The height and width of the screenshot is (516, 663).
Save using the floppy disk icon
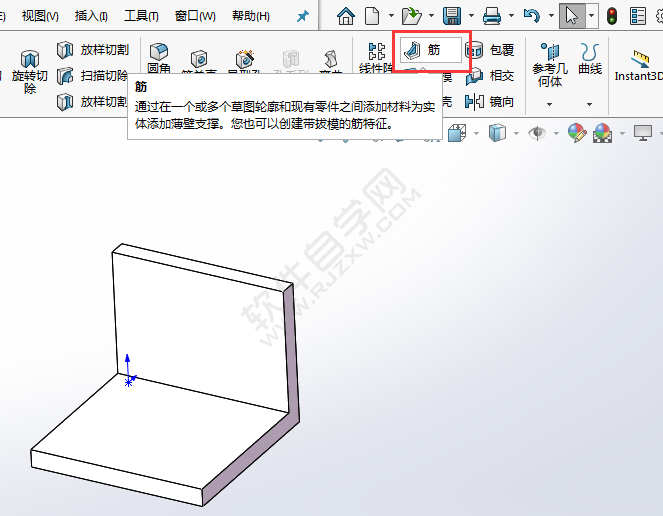pos(452,16)
